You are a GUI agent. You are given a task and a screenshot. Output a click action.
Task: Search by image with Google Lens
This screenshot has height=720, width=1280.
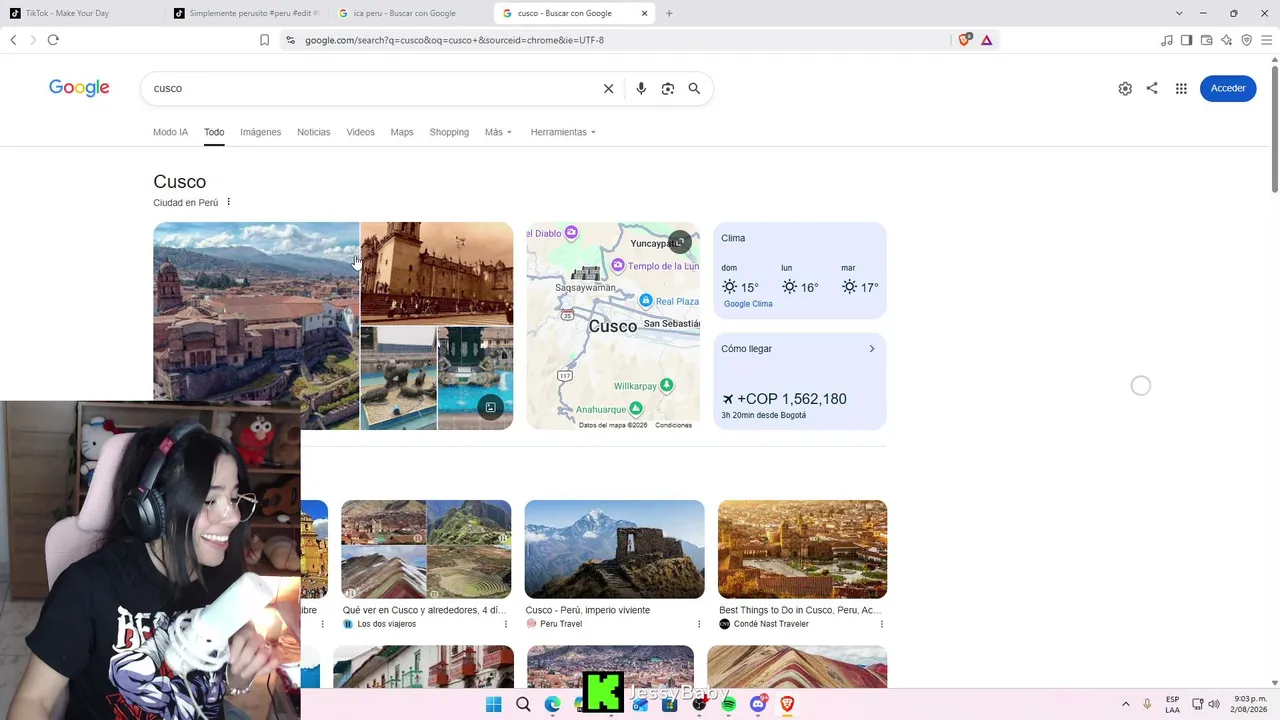(668, 89)
